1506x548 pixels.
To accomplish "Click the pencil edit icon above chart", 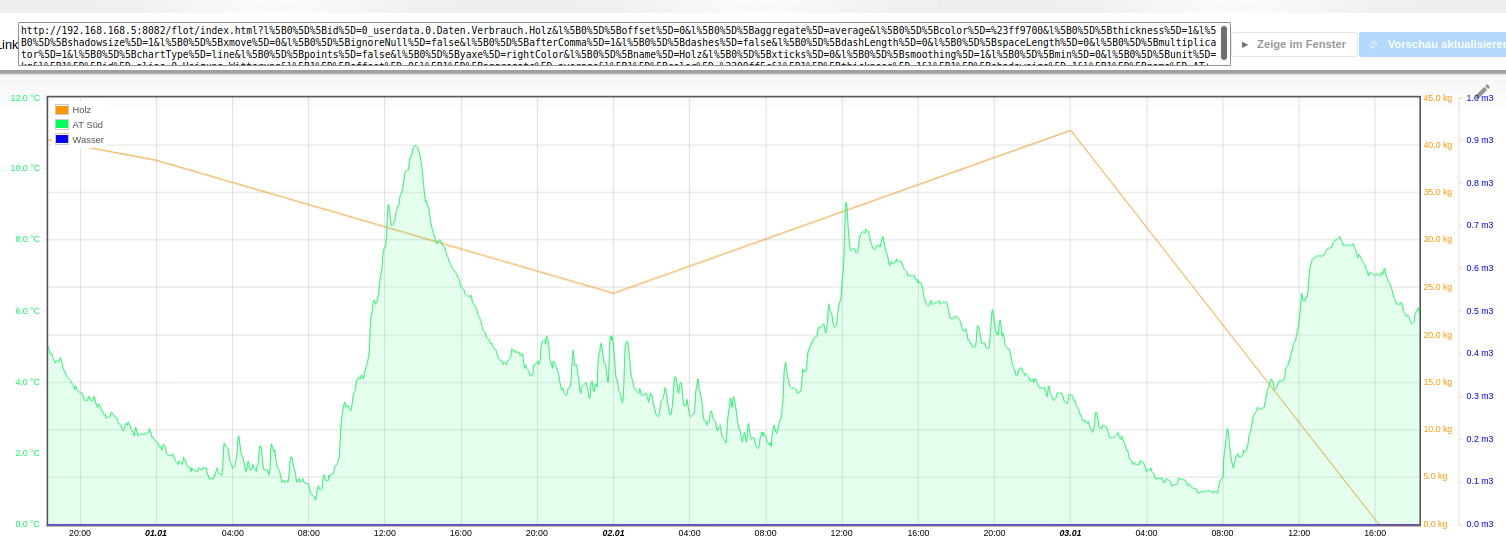I will click(1482, 91).
